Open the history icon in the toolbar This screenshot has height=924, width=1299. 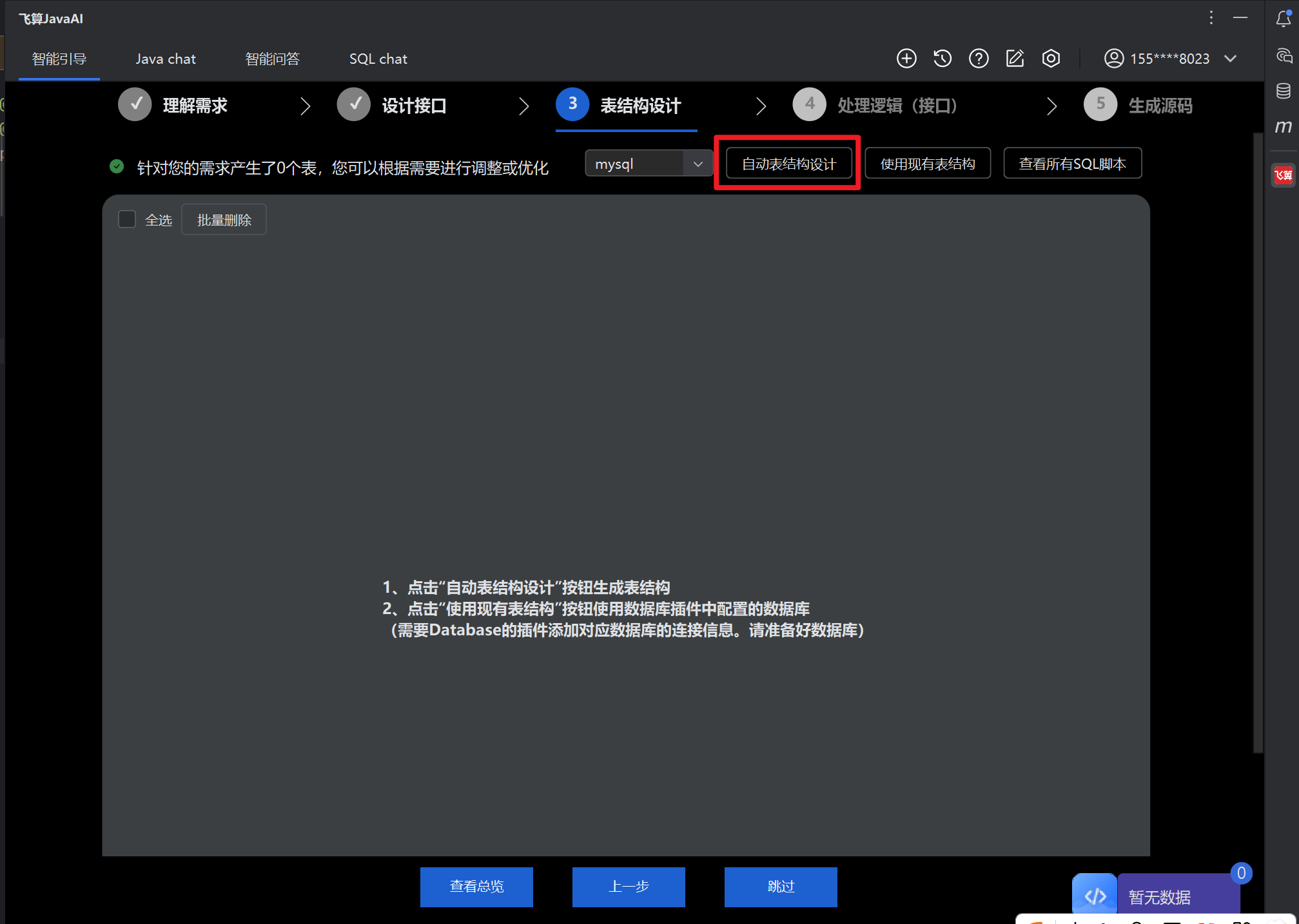pyautogui.click(x=942, y=58)
